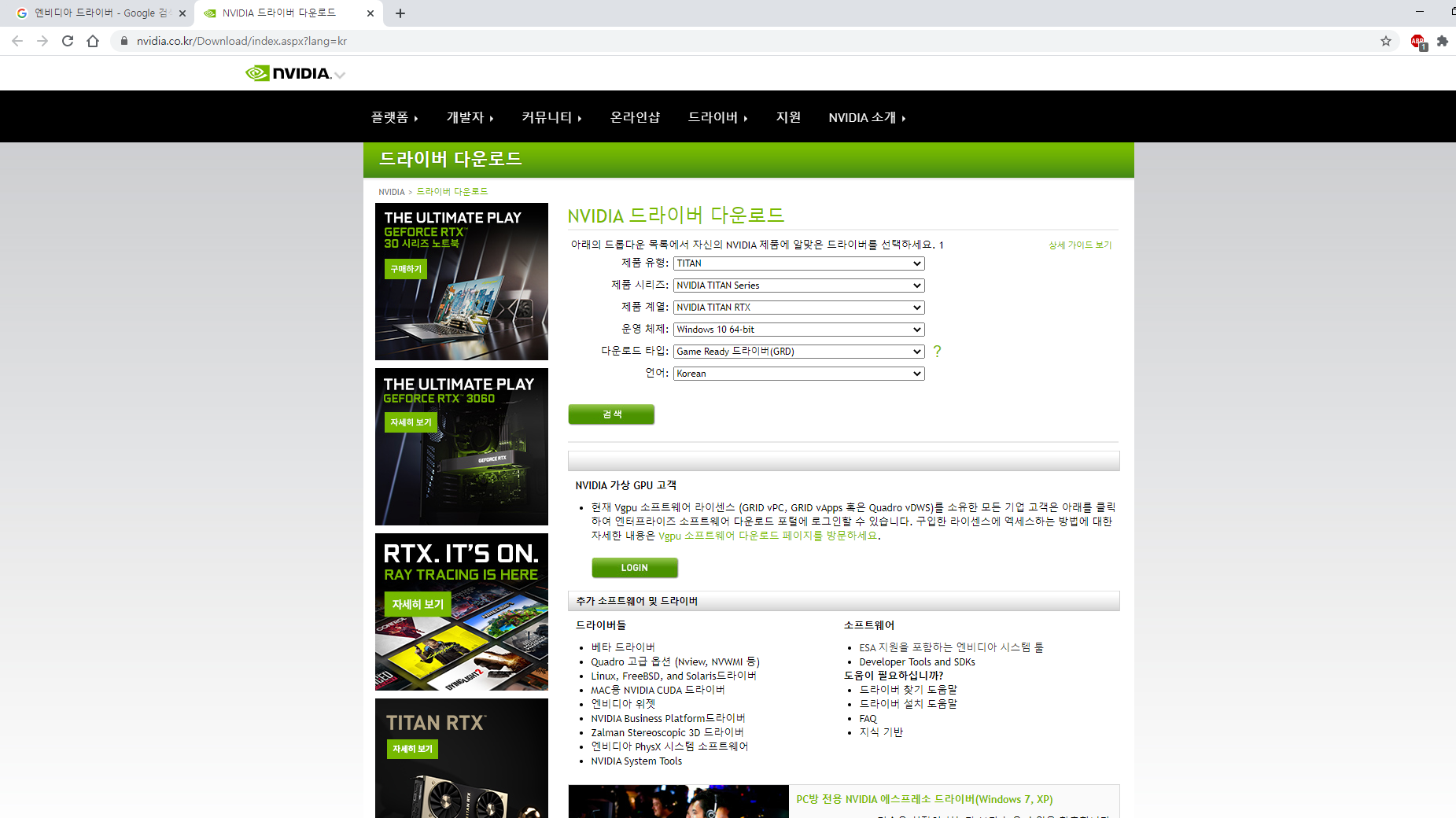The image size is (1456, 818).
Task: Click the RTX 30 laptop banner image
Action: point(462,282)
